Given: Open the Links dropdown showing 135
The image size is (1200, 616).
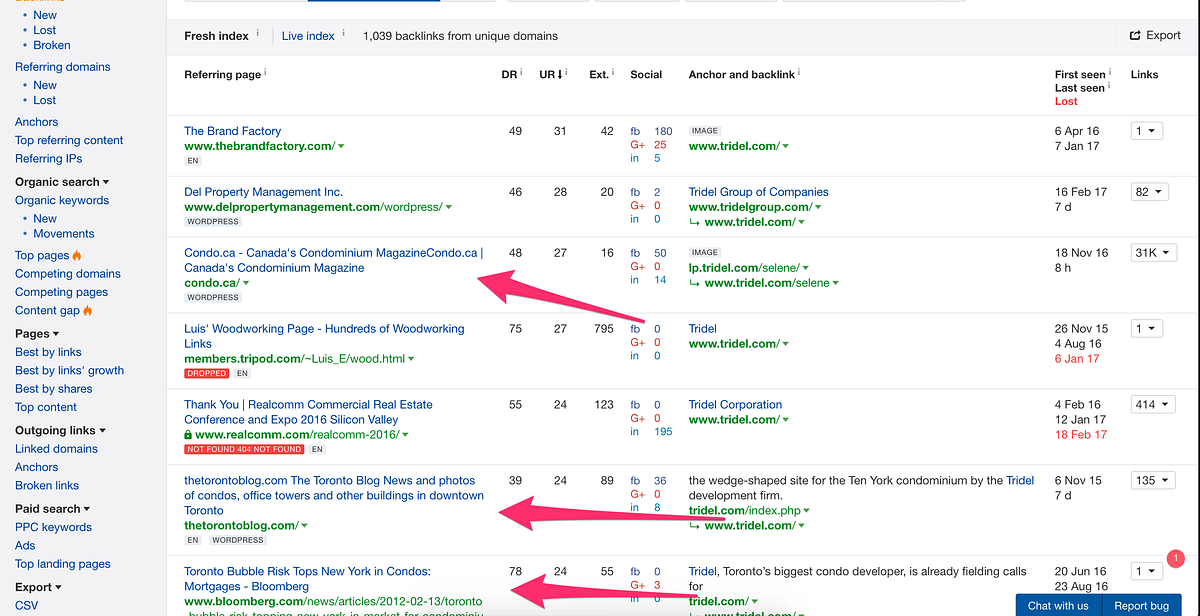Looking at the screenshot, I should pyautogui.click(x=1153, y=481).
